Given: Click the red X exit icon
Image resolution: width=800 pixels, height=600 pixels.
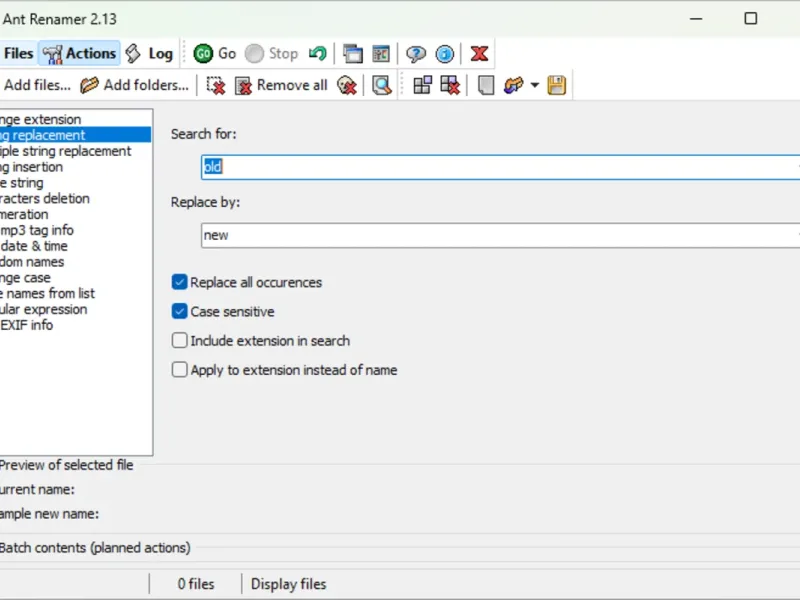Looking at the screenshot, I should [479, 53].
